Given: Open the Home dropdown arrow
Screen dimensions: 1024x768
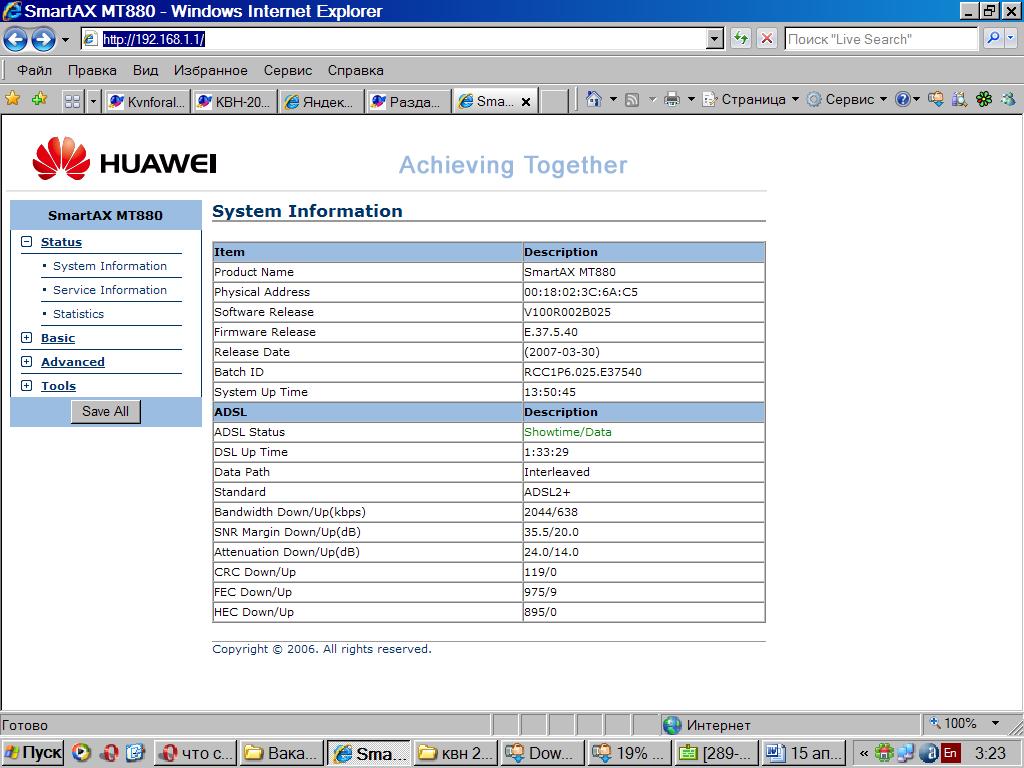Looking at the screenshot, I should [x=613, y=99].
